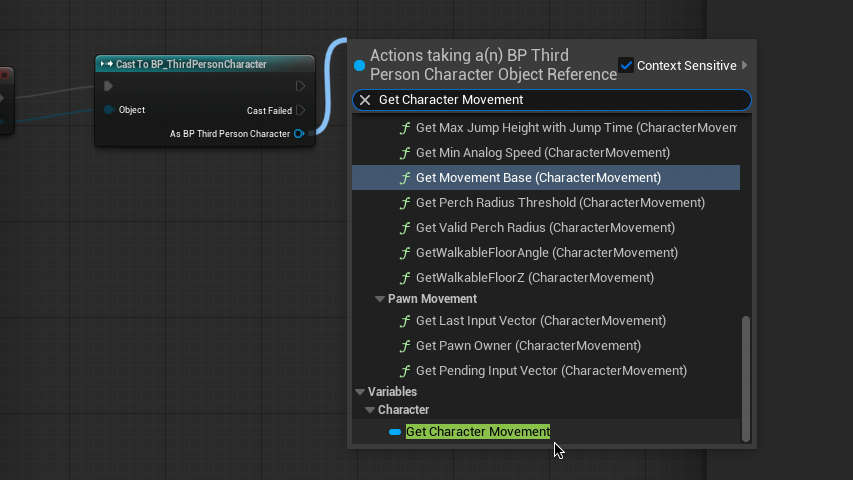Click the As BP Third Person Character output pin
This screenshot has height=480, width=853.
click(x=299, y=134)
